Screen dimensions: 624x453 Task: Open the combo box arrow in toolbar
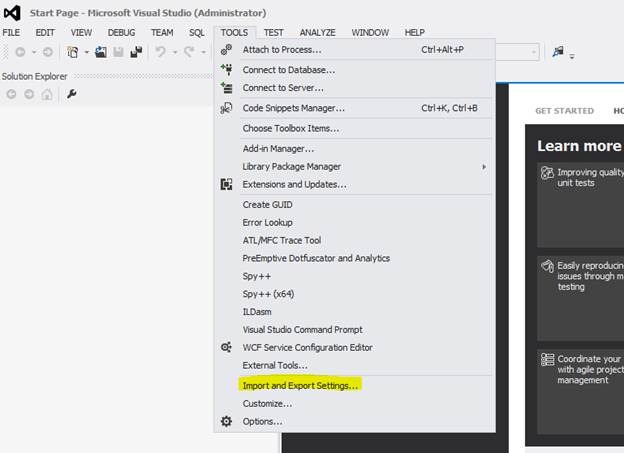tap(533, 52)
